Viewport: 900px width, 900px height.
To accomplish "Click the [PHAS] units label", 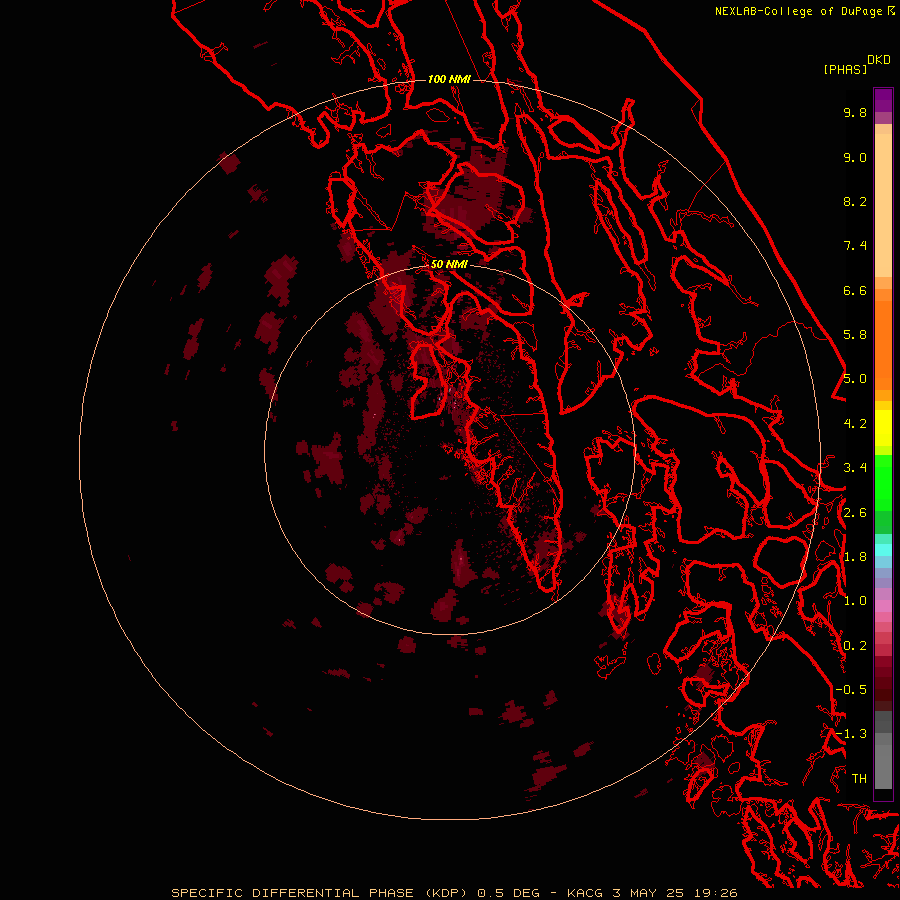I will point(845,69).
